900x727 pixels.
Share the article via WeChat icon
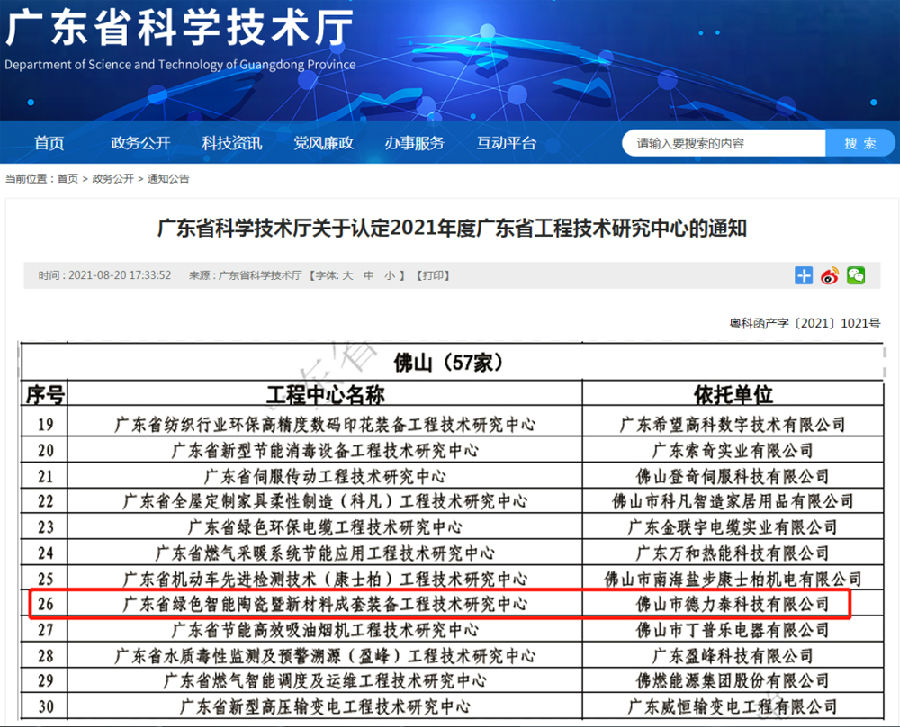point(856,275)
